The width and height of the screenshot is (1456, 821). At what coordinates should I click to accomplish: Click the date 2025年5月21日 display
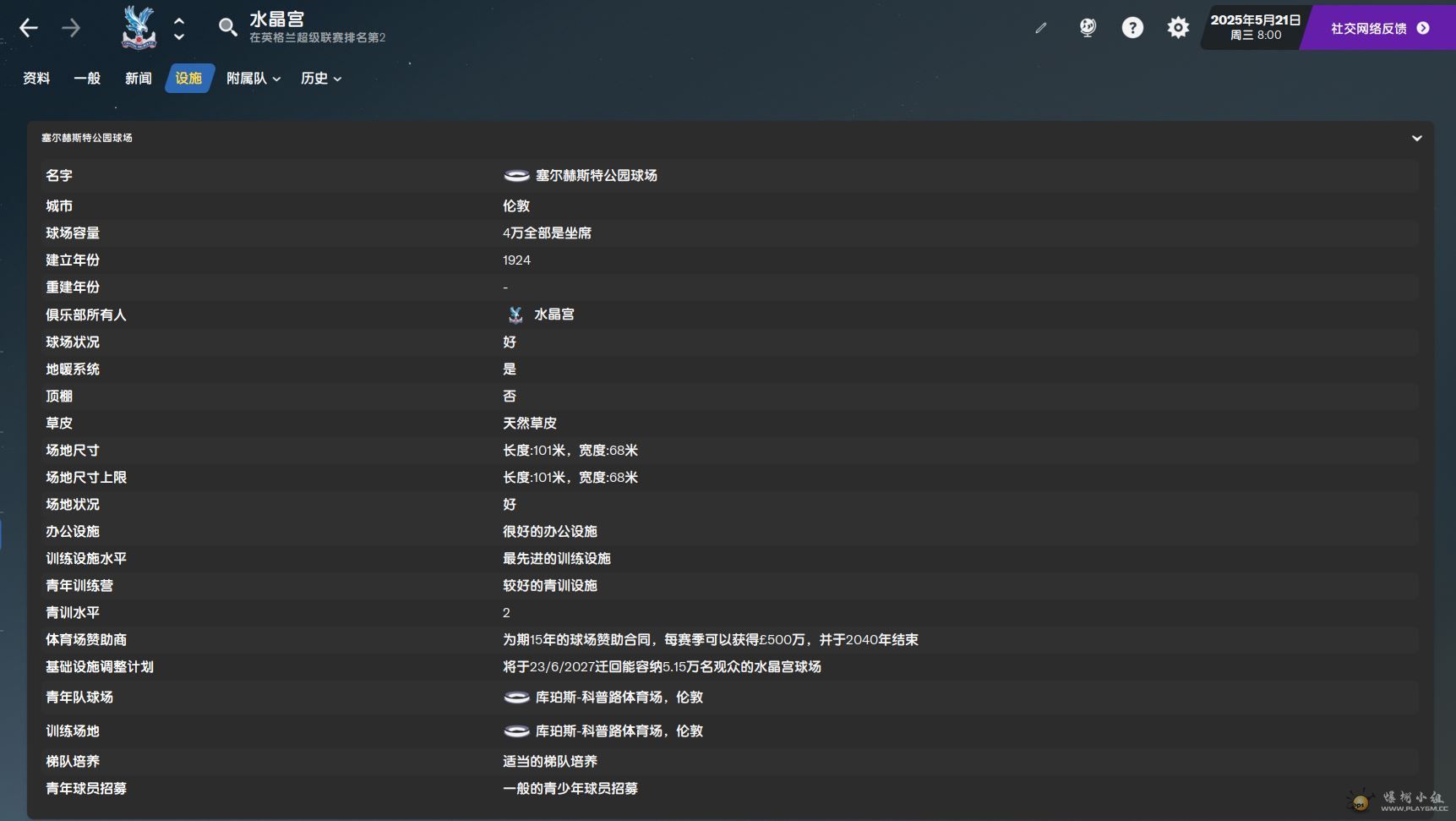pyautogui.click(x=1255, y=20)
